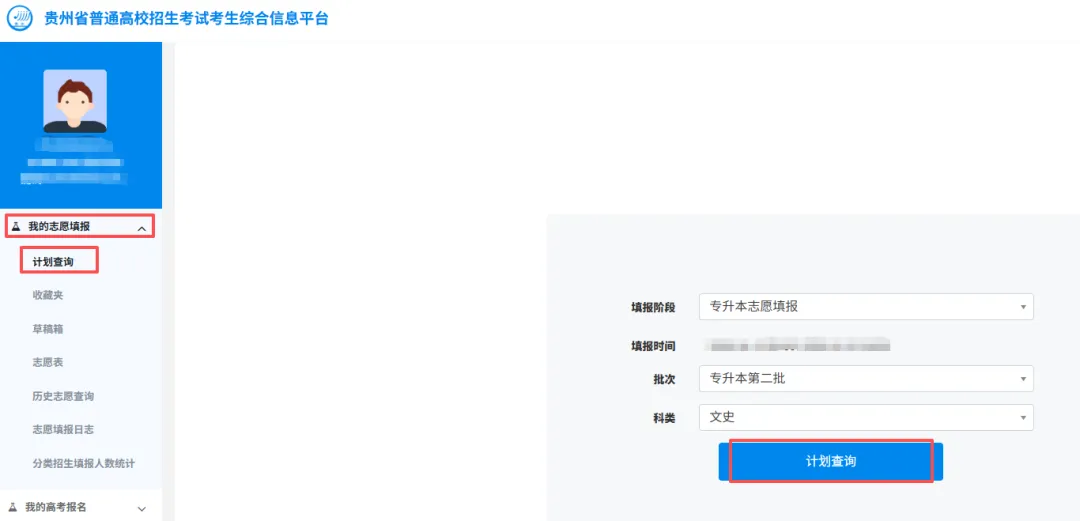The height and width of the screenshot is (521, 1080).
Task: Open the 填报阶段 dropdown
Action: pos(866,307)
